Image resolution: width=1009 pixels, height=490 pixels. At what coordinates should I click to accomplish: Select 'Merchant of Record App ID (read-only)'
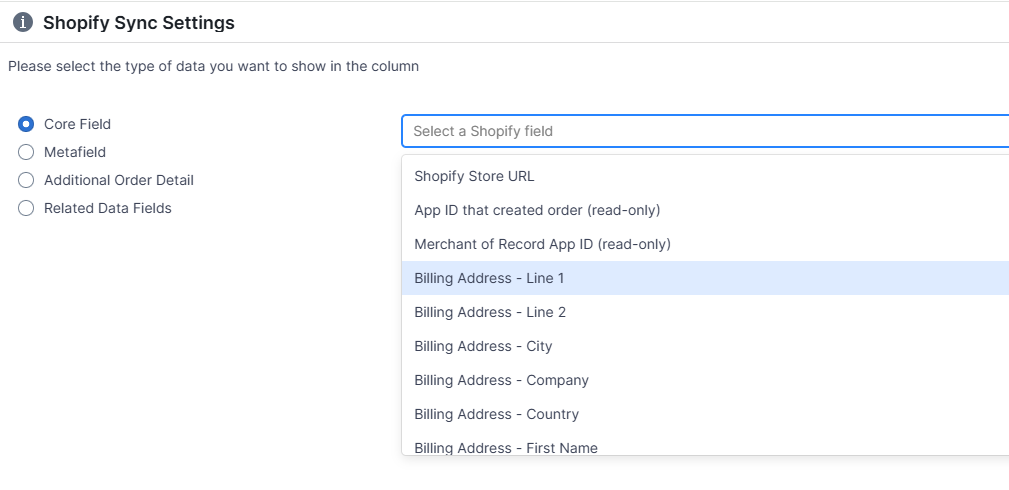pos(705,244)
